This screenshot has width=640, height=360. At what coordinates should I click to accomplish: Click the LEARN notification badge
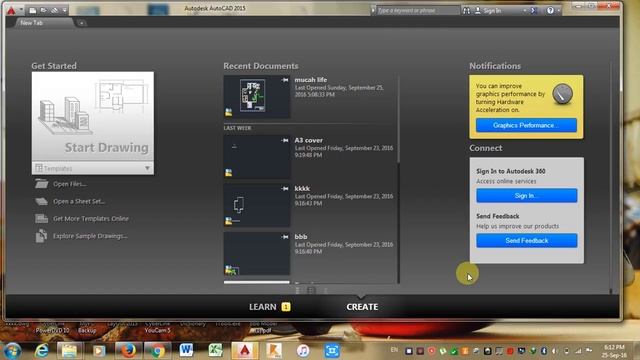[286, 307]
